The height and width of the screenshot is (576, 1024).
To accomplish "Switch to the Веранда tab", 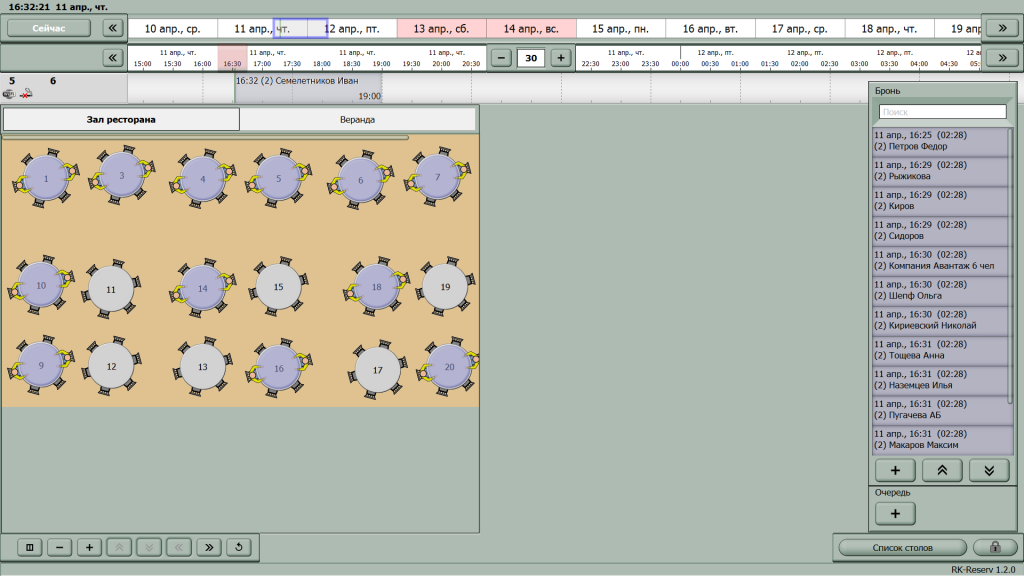I will pos(357,120).
